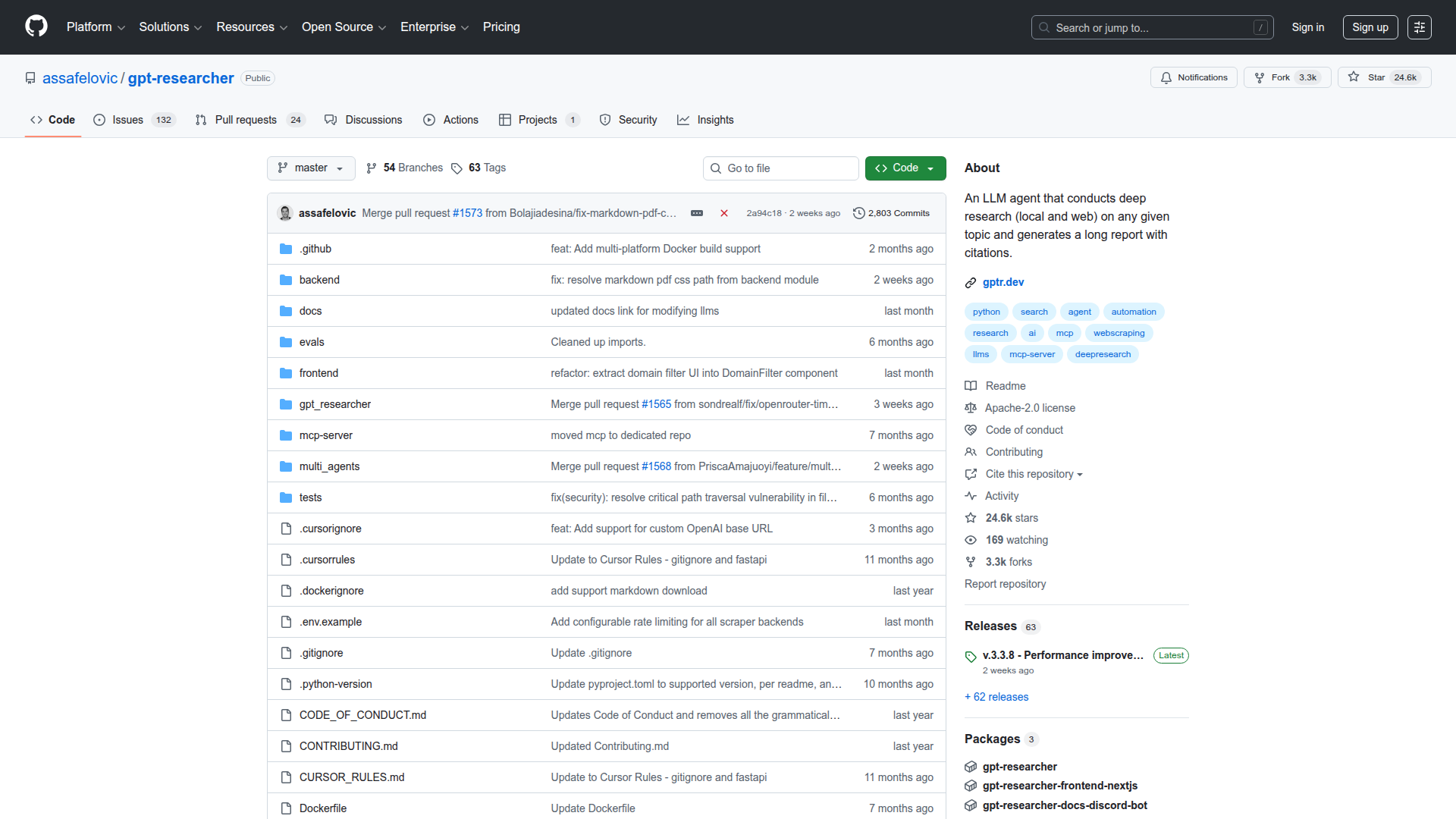Open the Insights graph icon
Image resolution: width=1456 pixels, height=819 pixels.
click(x=685, y=120)
